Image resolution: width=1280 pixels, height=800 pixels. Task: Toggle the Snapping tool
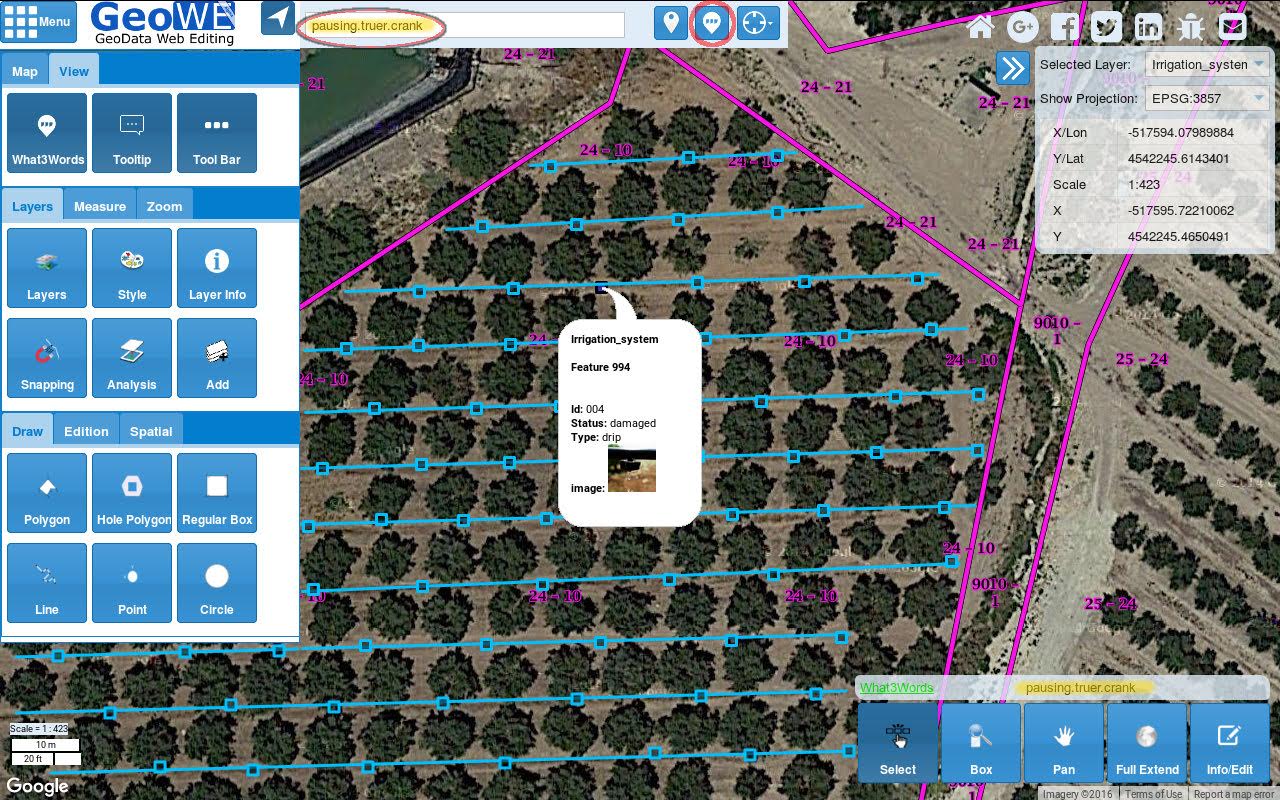click(x=47, y=358)
